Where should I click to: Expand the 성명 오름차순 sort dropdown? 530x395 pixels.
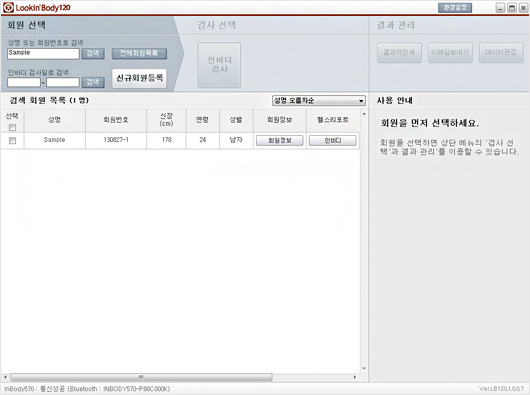(319, 101)
